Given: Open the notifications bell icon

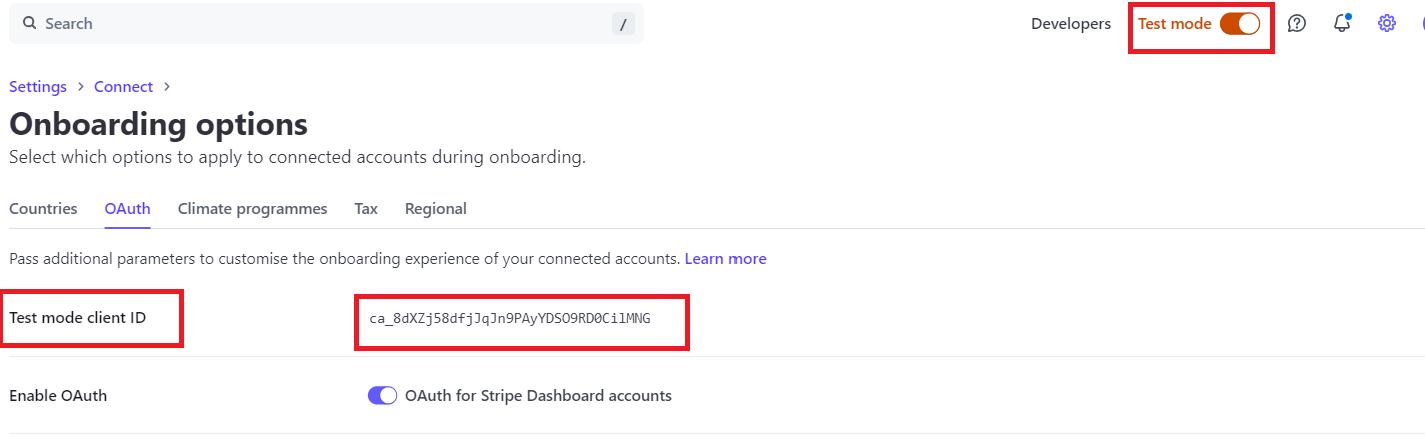Looking at the screenshot, I should pos(1342,23).
